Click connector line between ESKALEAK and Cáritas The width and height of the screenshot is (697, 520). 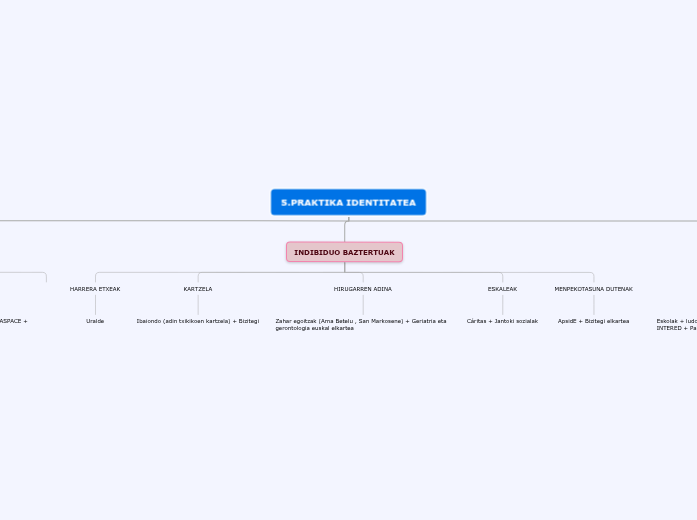click(x=502, y=305)
